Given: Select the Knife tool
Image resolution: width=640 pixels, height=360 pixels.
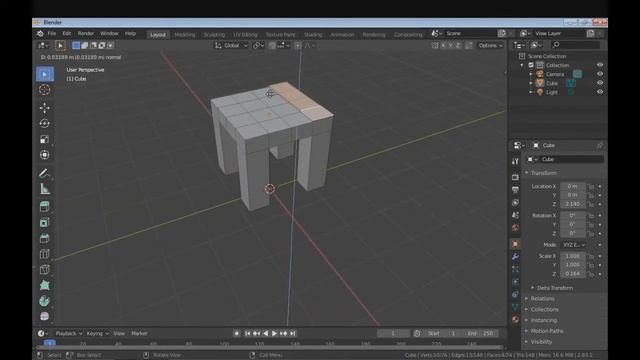Looking at the screenshot, I should pyautogui.click(x=44, y=270).
